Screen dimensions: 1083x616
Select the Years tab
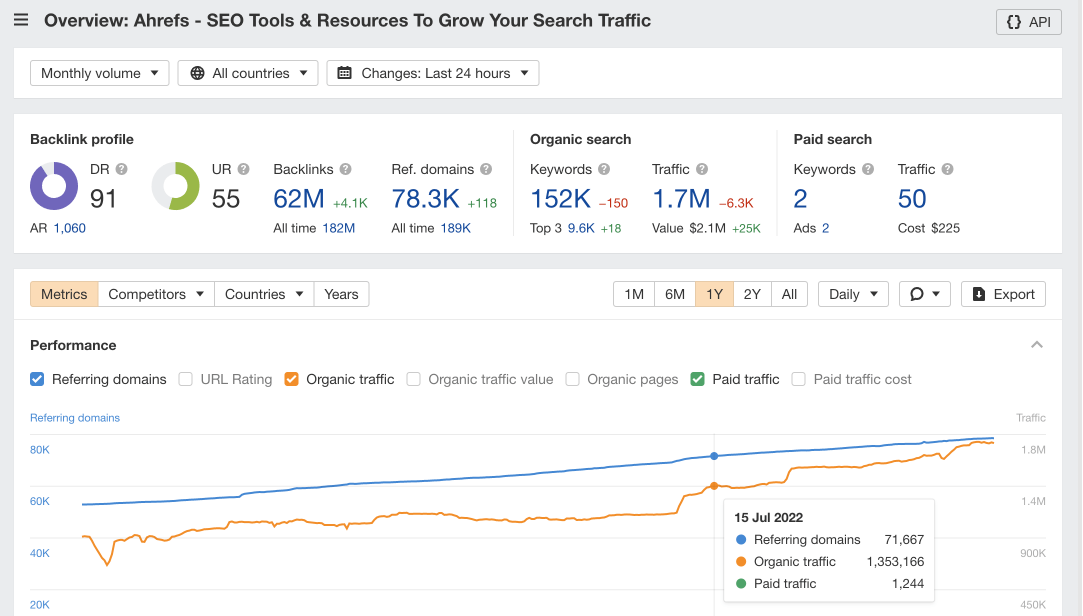pyautogui.click(x=341, y=294)
